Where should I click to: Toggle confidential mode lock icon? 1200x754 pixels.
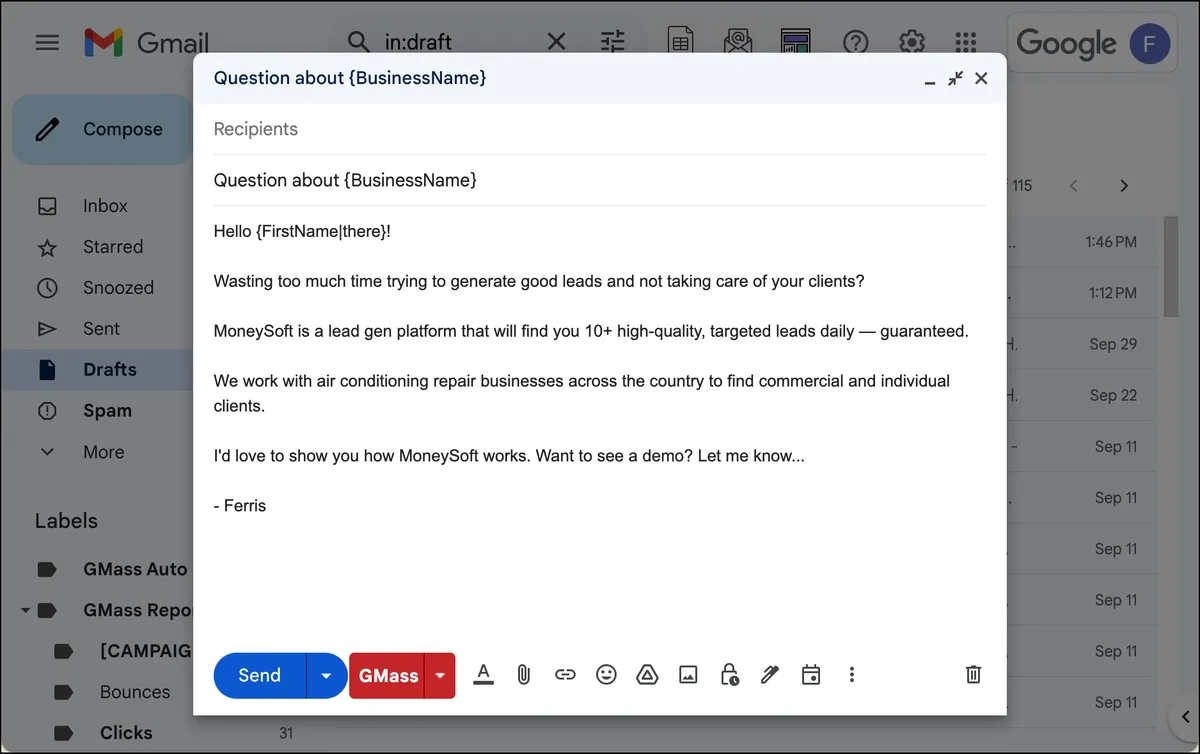729,674
